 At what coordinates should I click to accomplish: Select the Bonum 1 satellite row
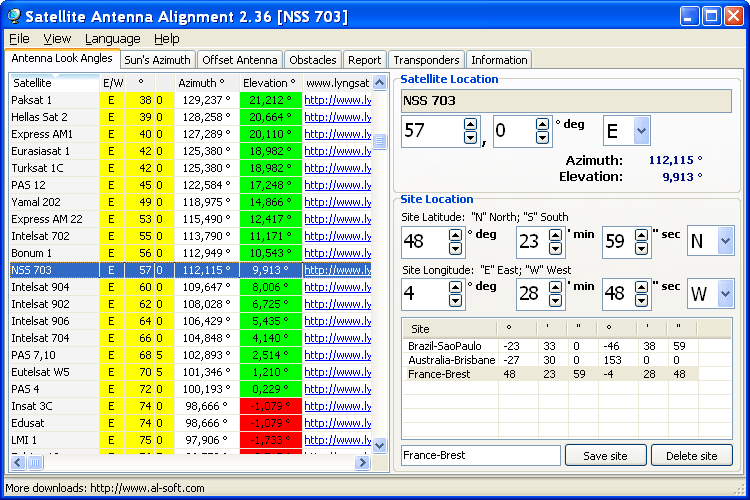(x=190, y=253)
